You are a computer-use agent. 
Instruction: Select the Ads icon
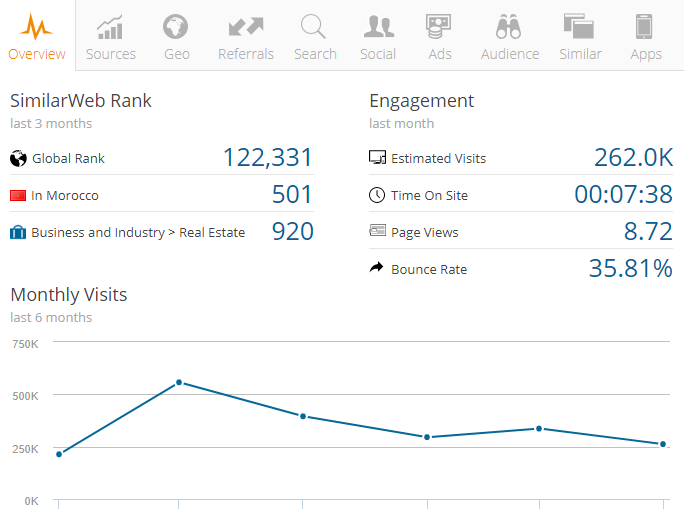tap(439, 26)
